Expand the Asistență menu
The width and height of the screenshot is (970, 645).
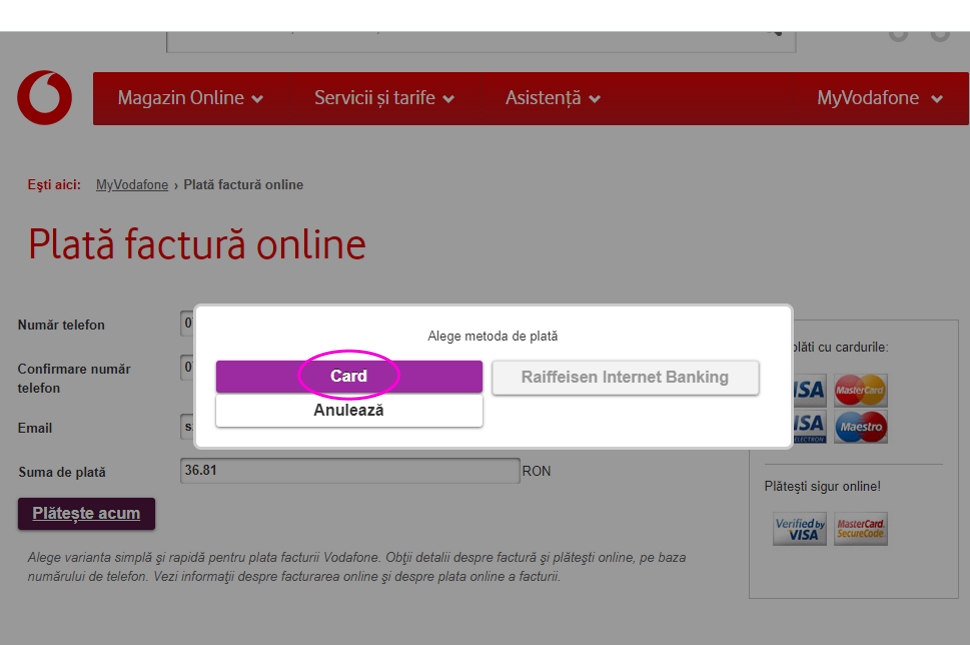[552, 98]
